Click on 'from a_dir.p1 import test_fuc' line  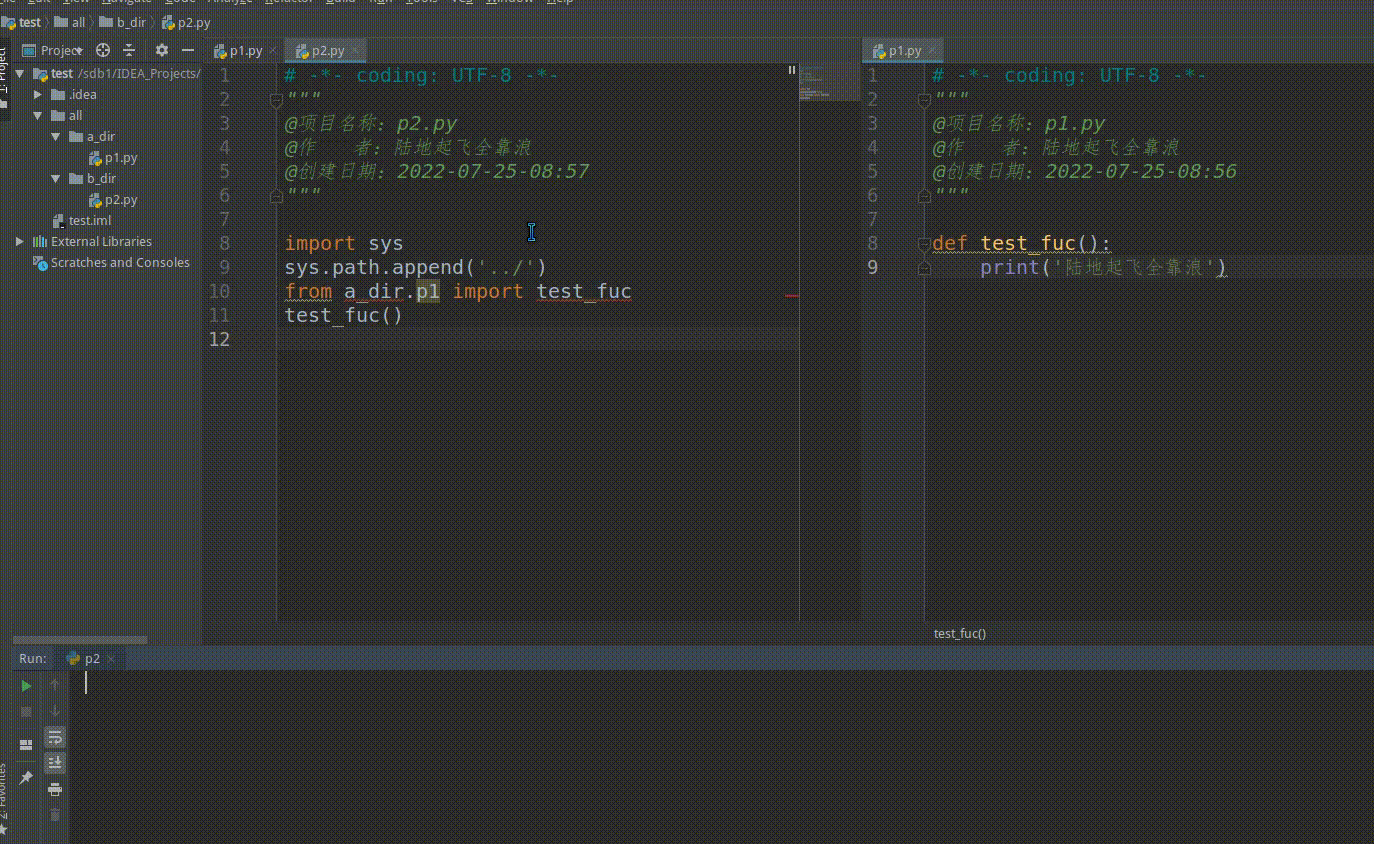[x=458, y=291]
